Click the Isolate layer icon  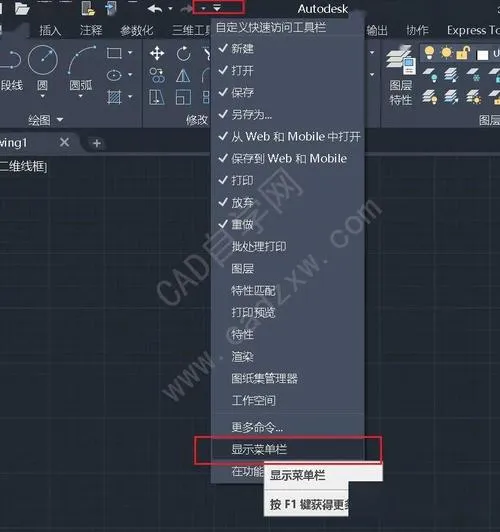pyautogui.click(x=451, y=75)
